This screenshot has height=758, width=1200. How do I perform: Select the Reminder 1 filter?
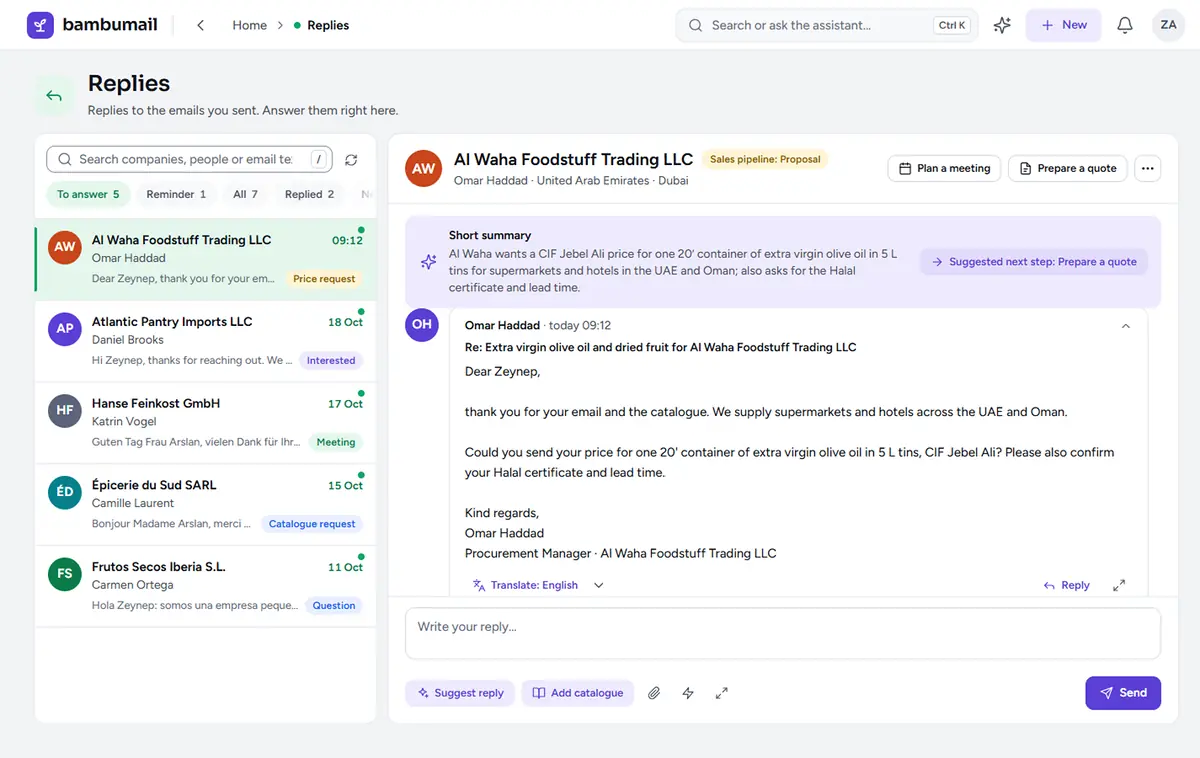[176, 194]
